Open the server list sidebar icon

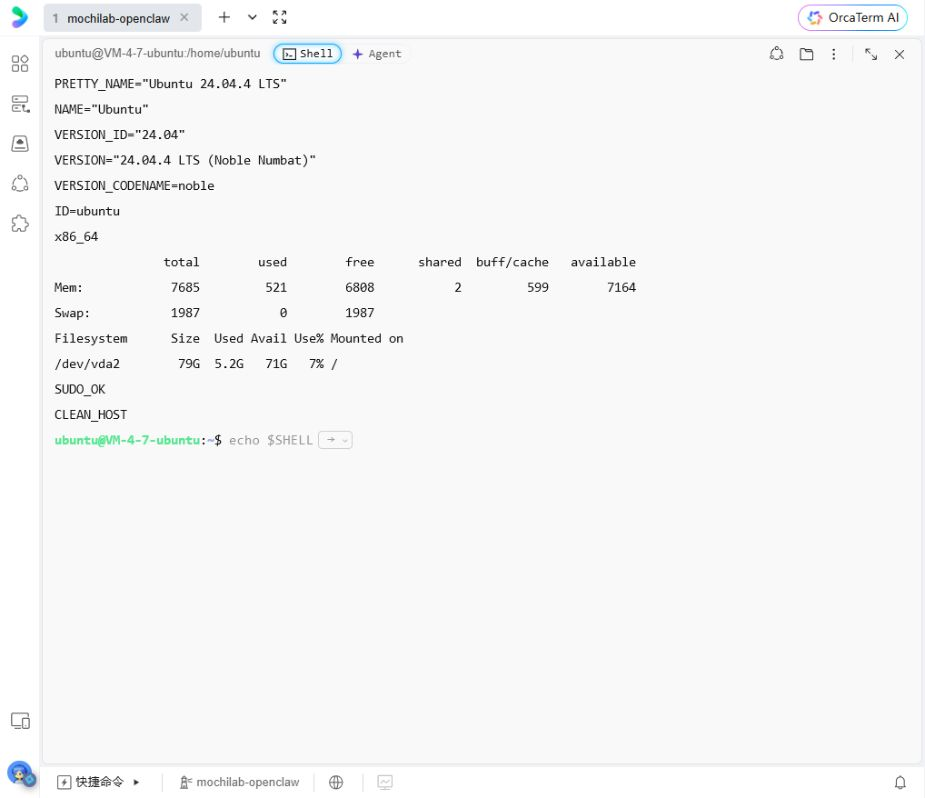click(20, 104)
